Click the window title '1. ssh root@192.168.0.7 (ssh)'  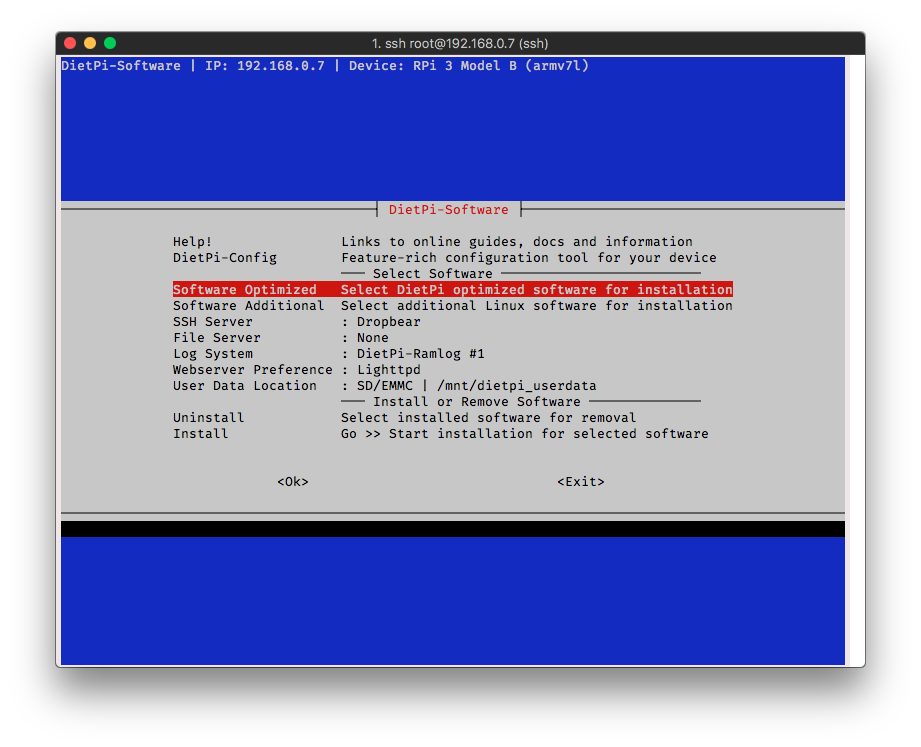pyautogui.click(x=460, y=43)
